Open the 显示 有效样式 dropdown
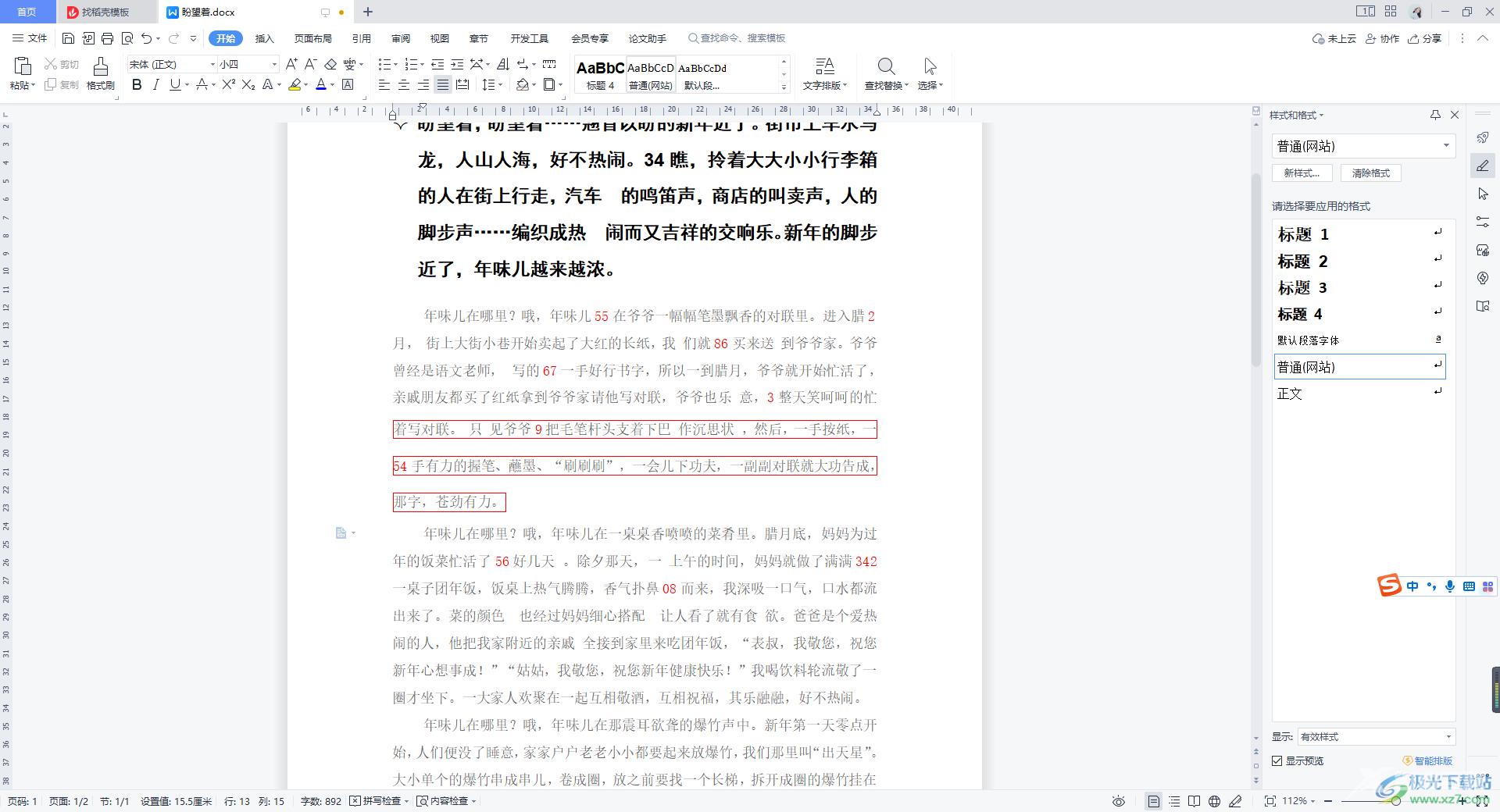Viewport: 1500px width, 812px height. pos(1376,736)
